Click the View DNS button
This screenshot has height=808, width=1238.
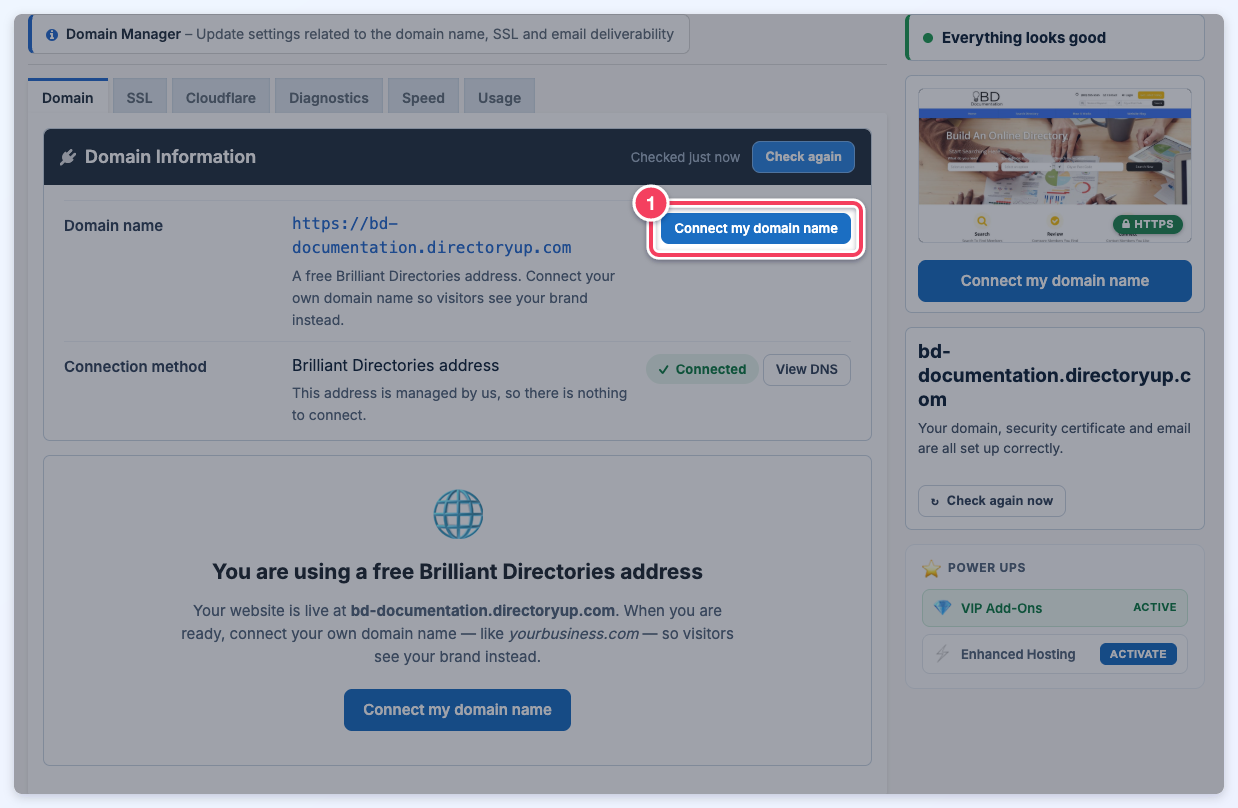[807, 369]
